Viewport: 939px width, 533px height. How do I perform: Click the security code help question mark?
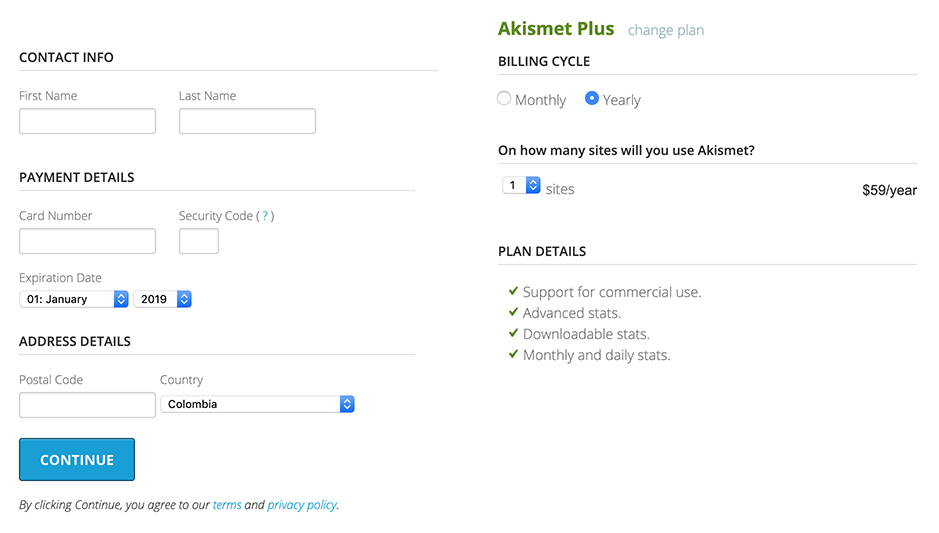(x=265, y=216)
